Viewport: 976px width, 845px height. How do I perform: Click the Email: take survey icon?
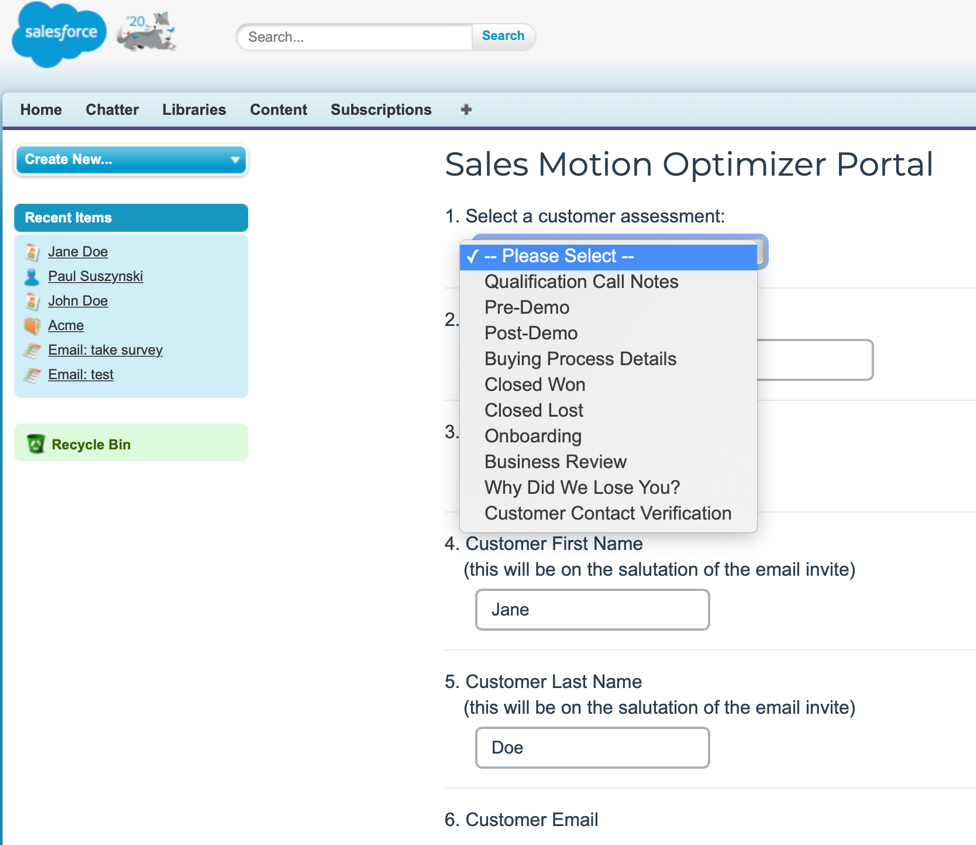32,350
